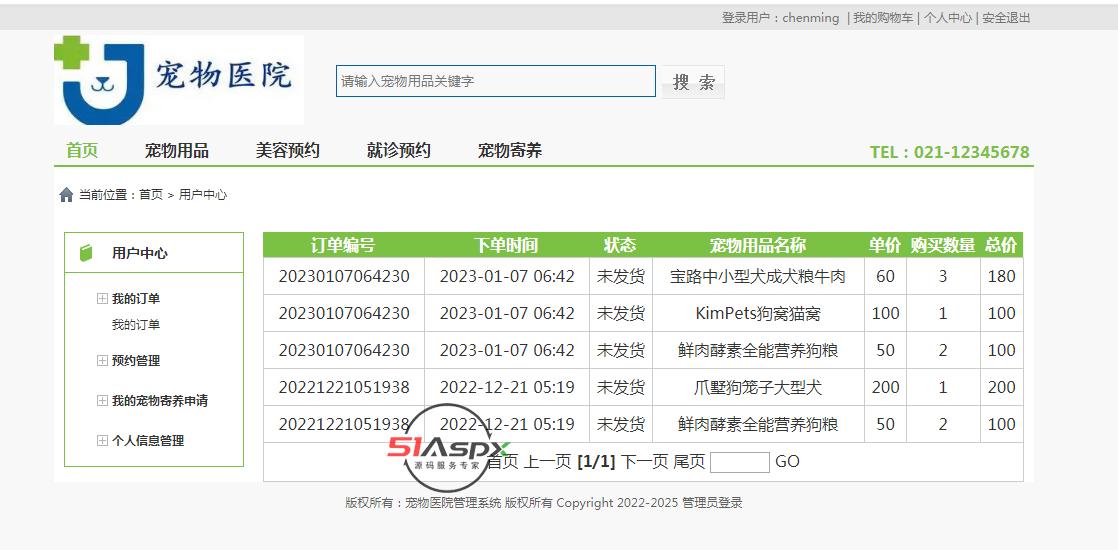Click 尾页 pagination link
This screenshot has height=550, width=1118.
coord(689,462)
